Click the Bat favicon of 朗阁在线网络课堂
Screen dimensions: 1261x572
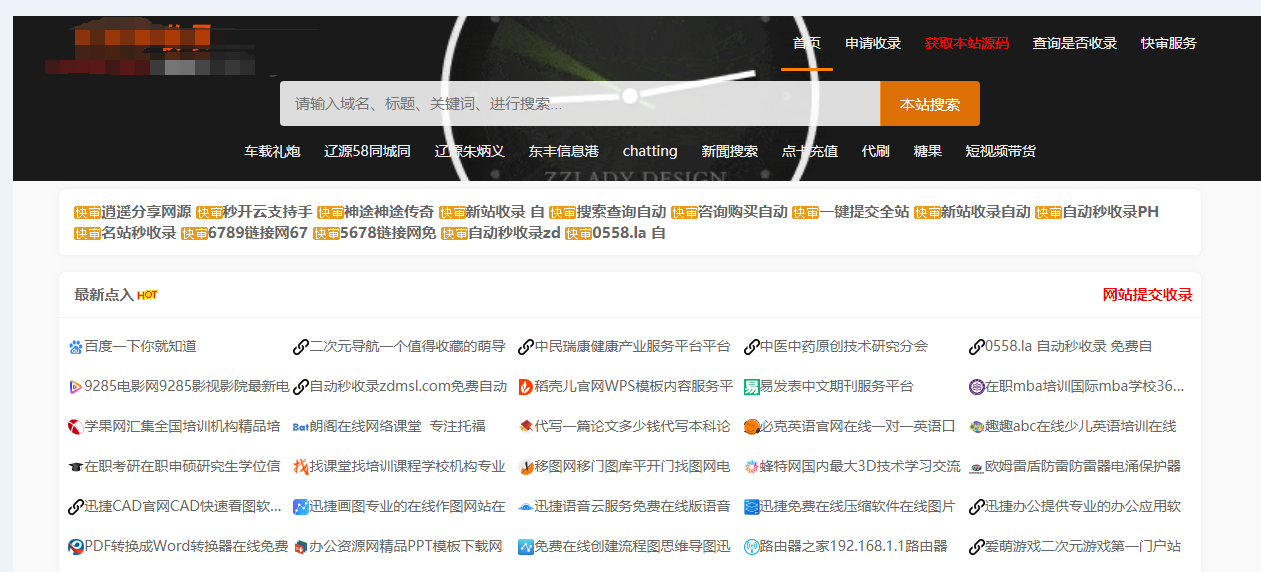(x=301, y=427)
